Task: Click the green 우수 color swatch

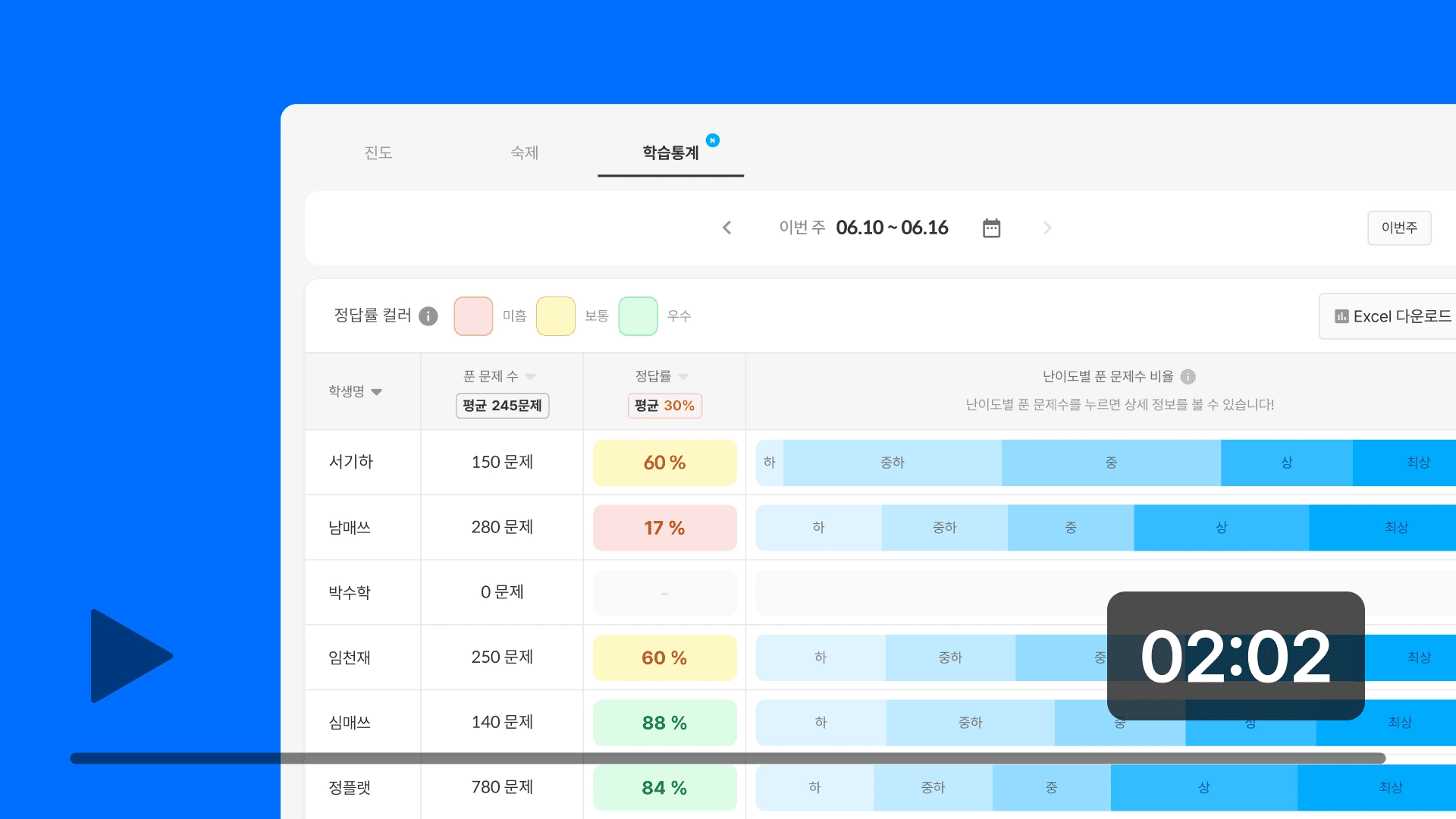Action: click(638, 316)
